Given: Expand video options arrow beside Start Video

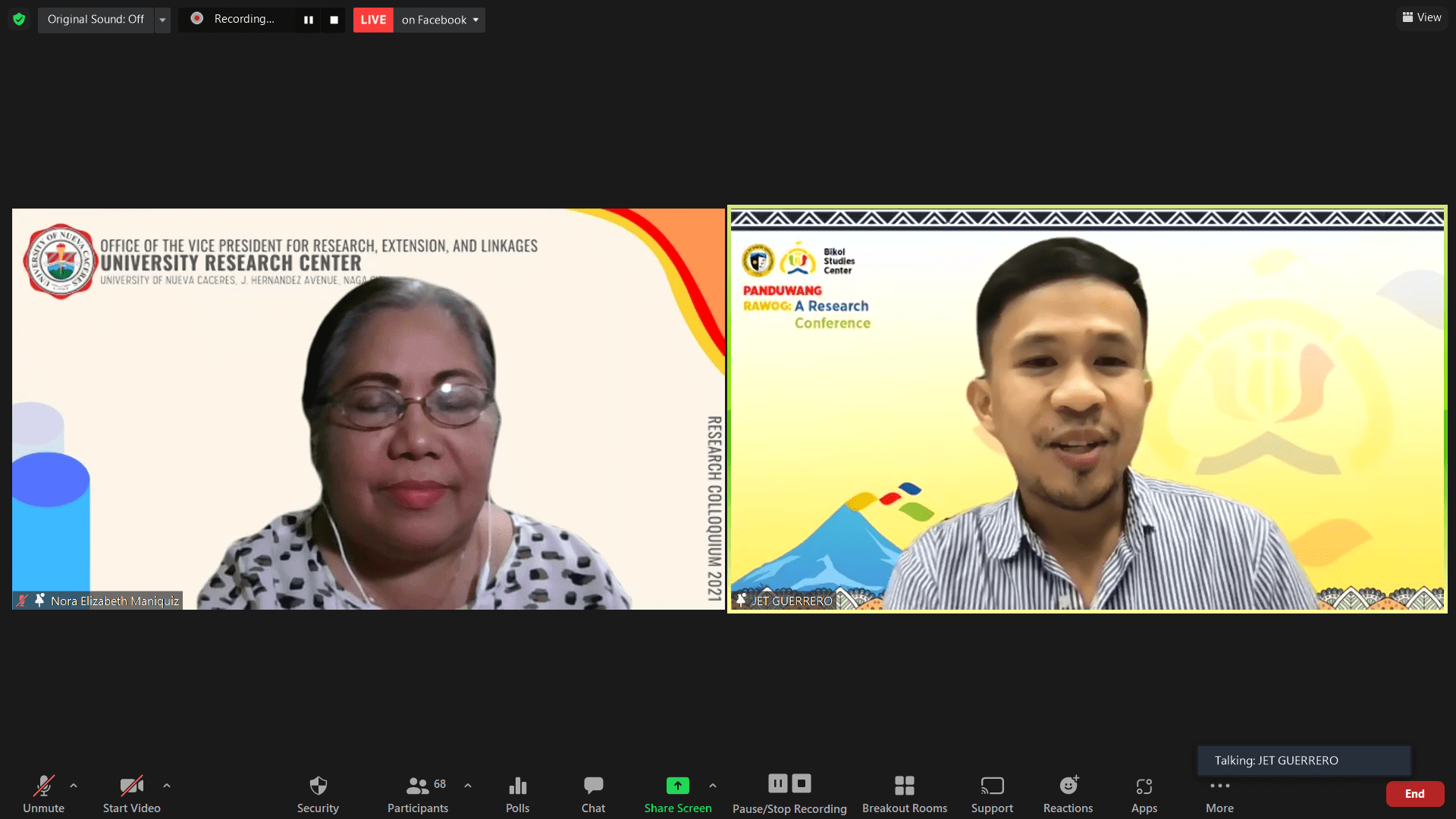Looking at the screenshot, I should 167,786.
